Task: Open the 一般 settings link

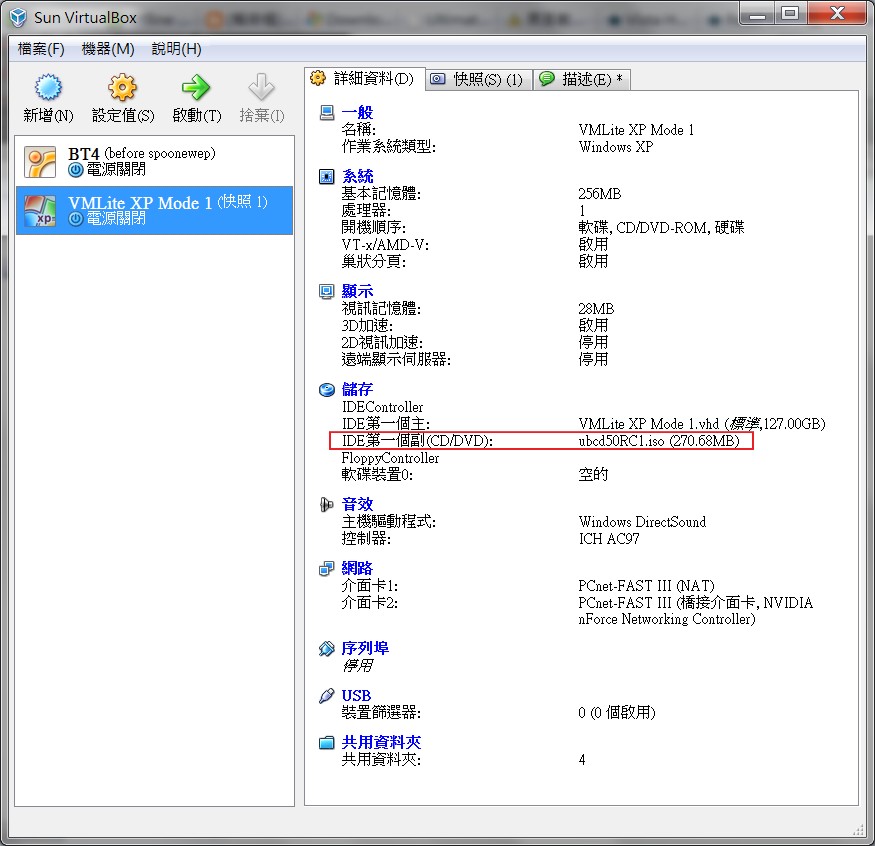Action: point(357,113)
